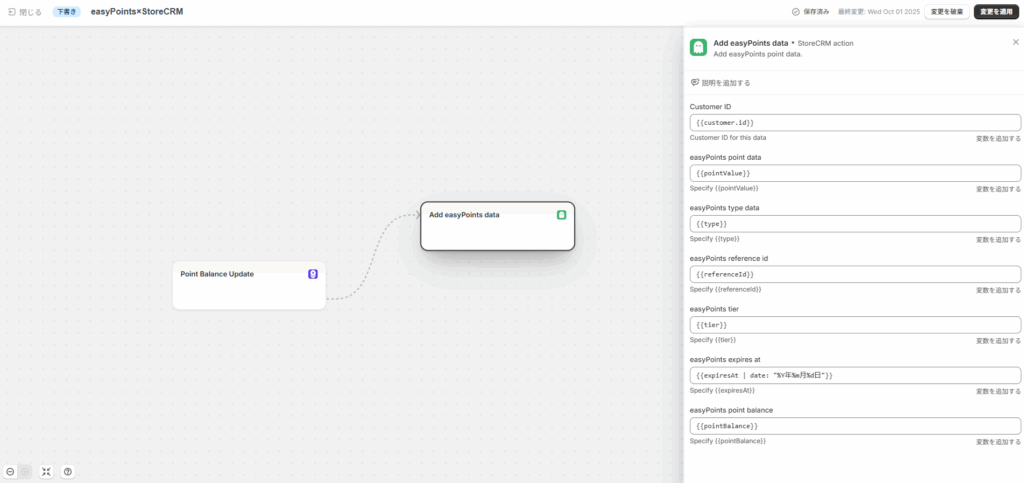Click the 保存済み saved status checkmark
1024x483 pixels.
[795, 12]
